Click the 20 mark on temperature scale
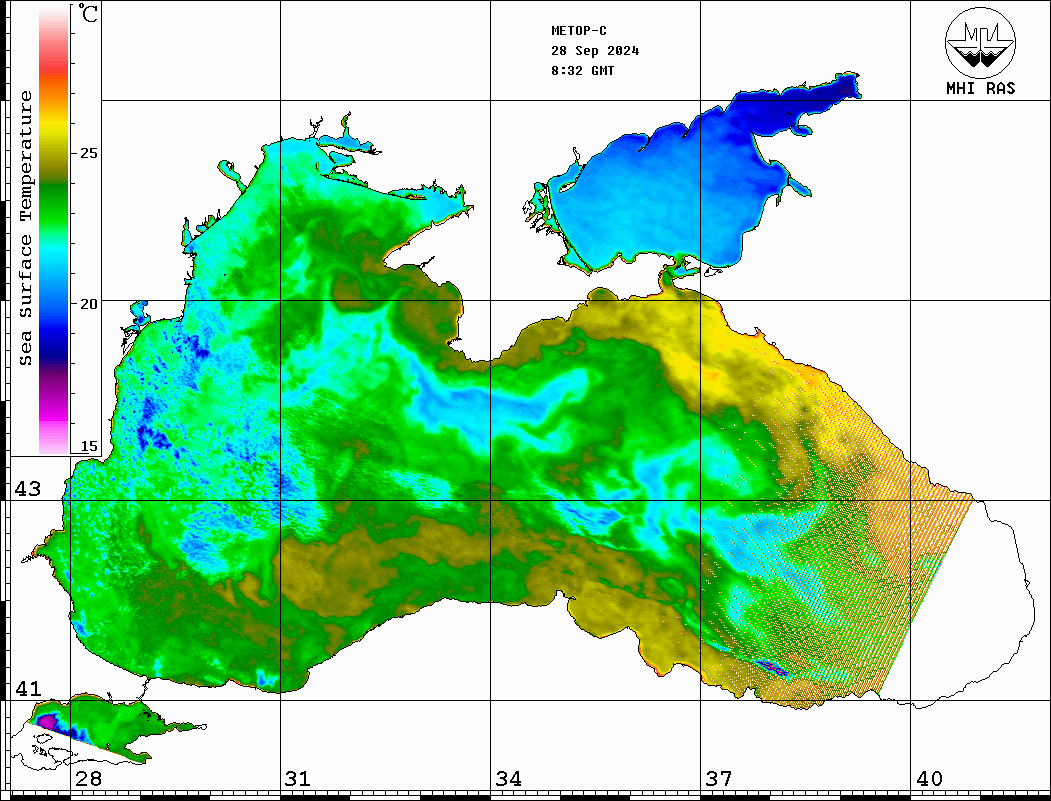The width and height of the screenshot is (1051, 801). (x=88, y=304)
